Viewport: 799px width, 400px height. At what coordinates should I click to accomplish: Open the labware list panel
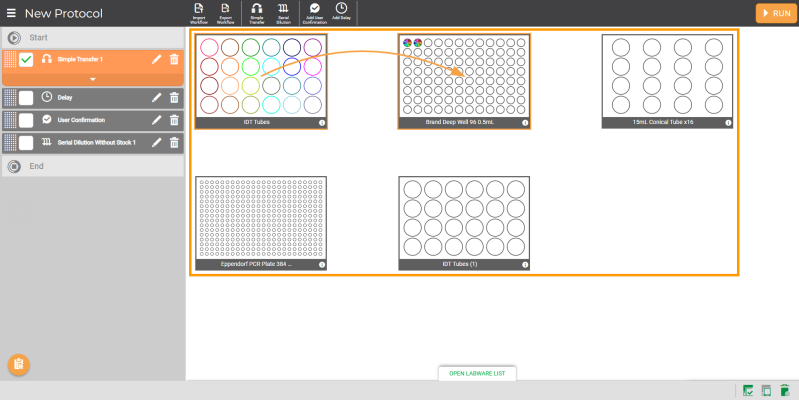pyautogui.click(x=477, y=373)
